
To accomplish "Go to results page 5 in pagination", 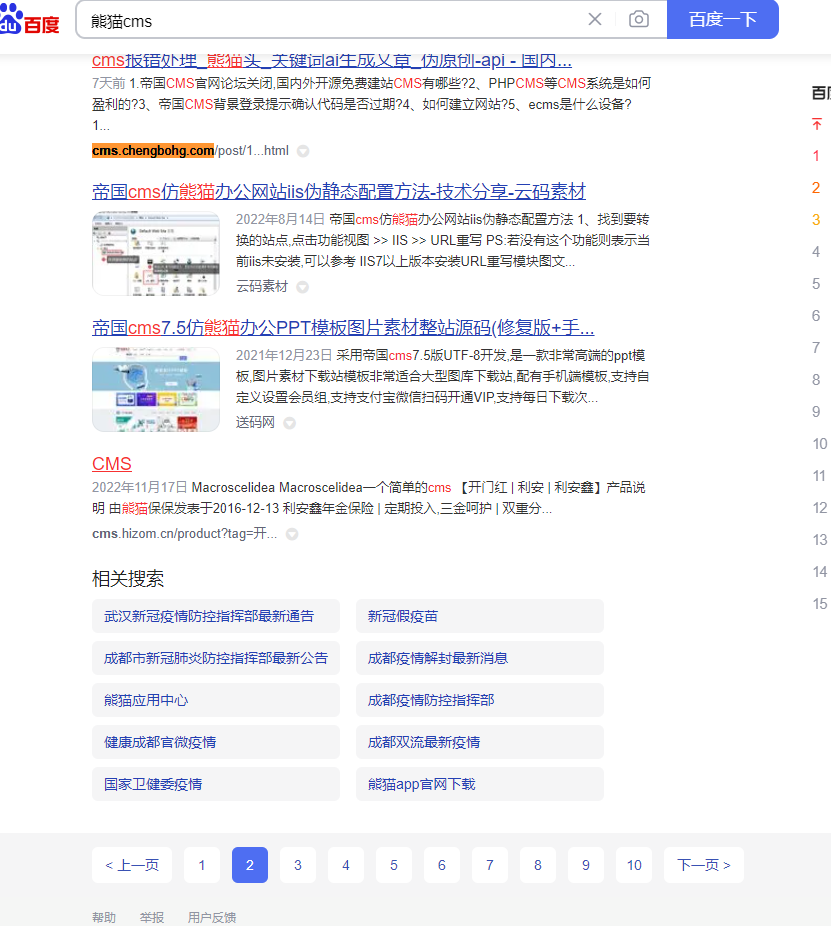I will pos(394,865).
